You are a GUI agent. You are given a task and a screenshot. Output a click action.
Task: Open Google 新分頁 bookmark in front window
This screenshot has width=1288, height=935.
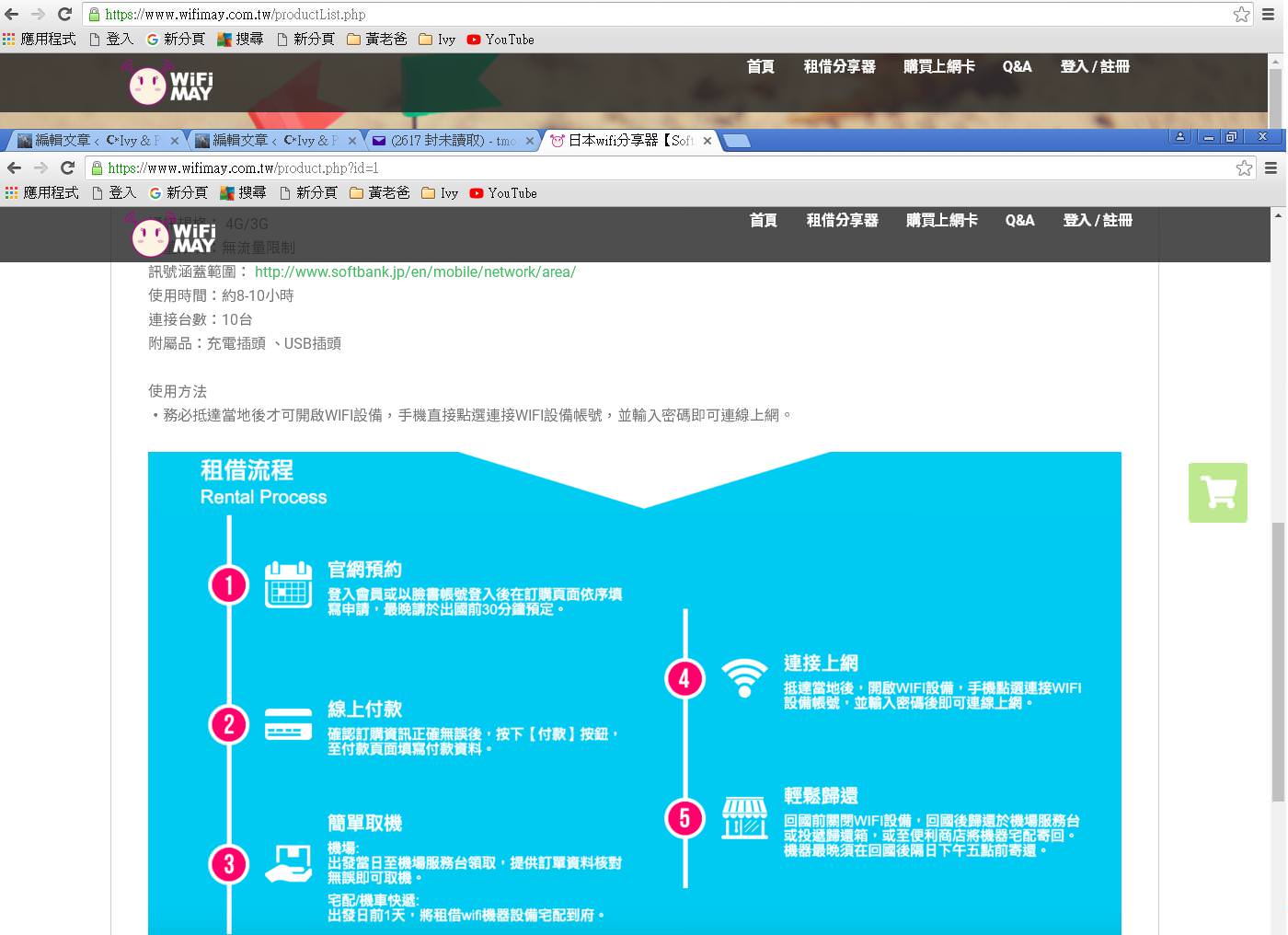point(178,193)
